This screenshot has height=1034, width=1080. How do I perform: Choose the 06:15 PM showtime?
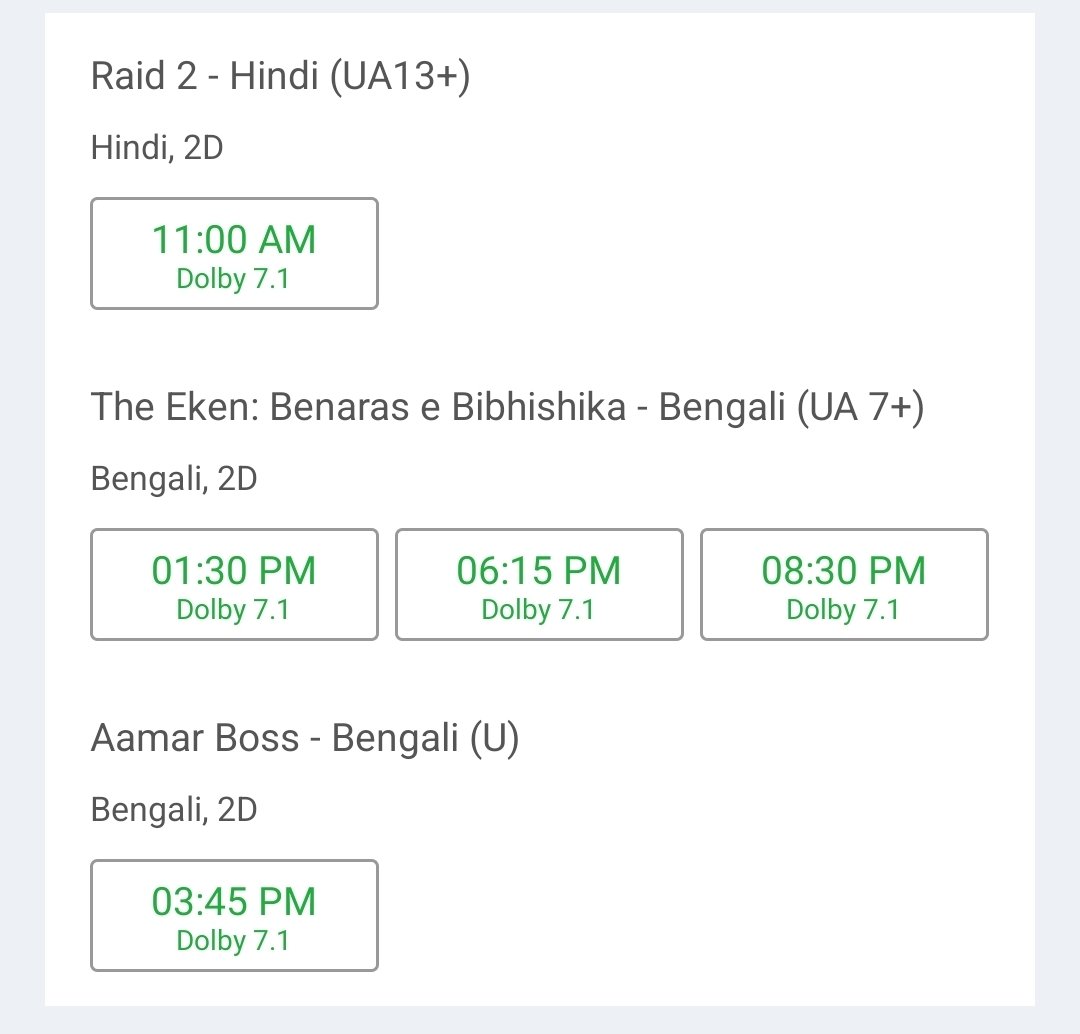(x=539, y=584)
